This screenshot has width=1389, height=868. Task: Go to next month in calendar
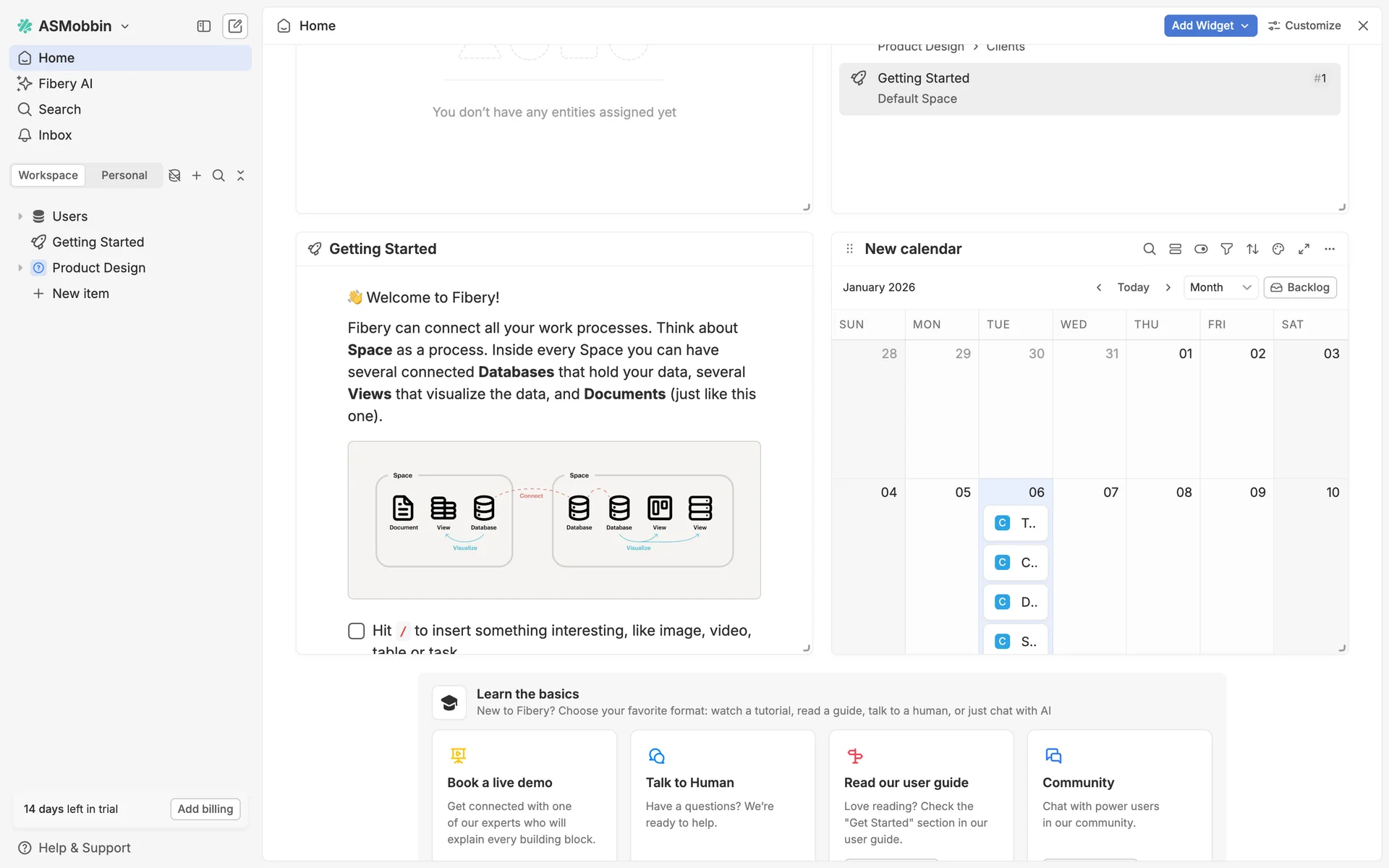(1168, 287)
